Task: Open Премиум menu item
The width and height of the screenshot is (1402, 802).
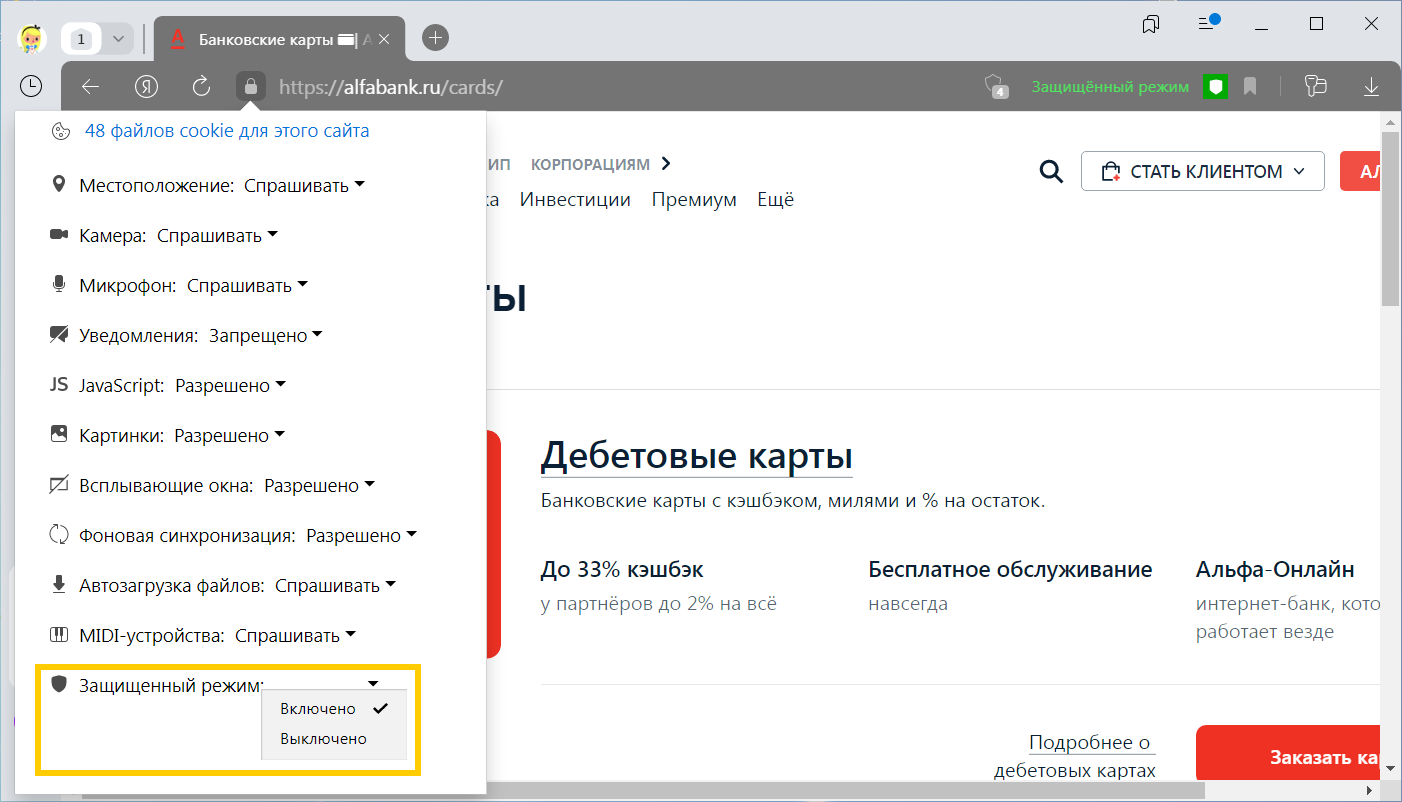Action: 694,199
